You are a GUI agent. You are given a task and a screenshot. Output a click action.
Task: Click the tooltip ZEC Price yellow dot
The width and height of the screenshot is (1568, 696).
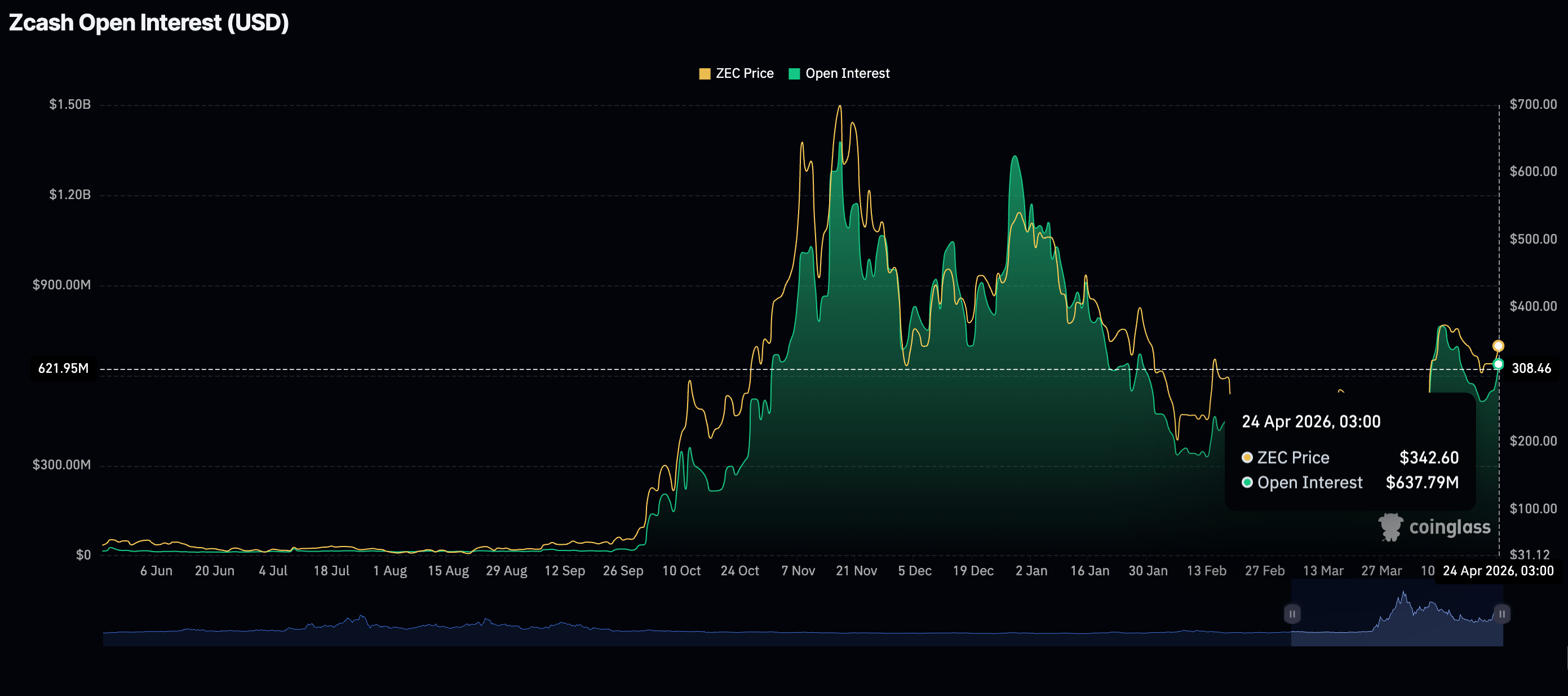[1247, 457]
